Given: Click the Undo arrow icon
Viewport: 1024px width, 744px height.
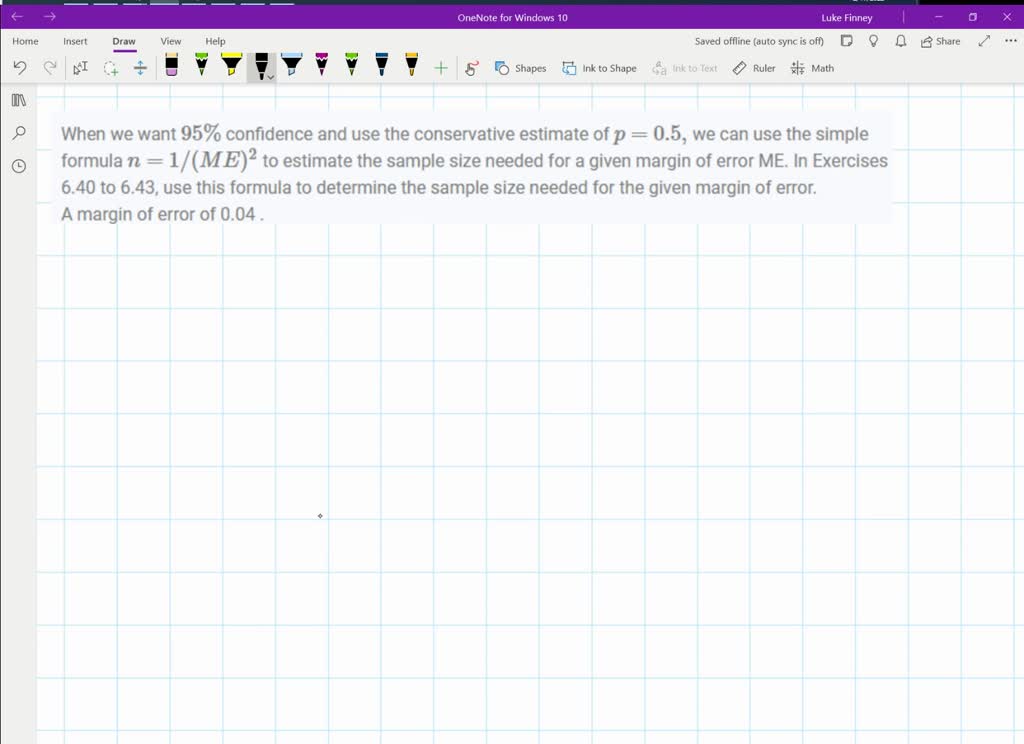Looking at the screenshot, I should [20, 68].
